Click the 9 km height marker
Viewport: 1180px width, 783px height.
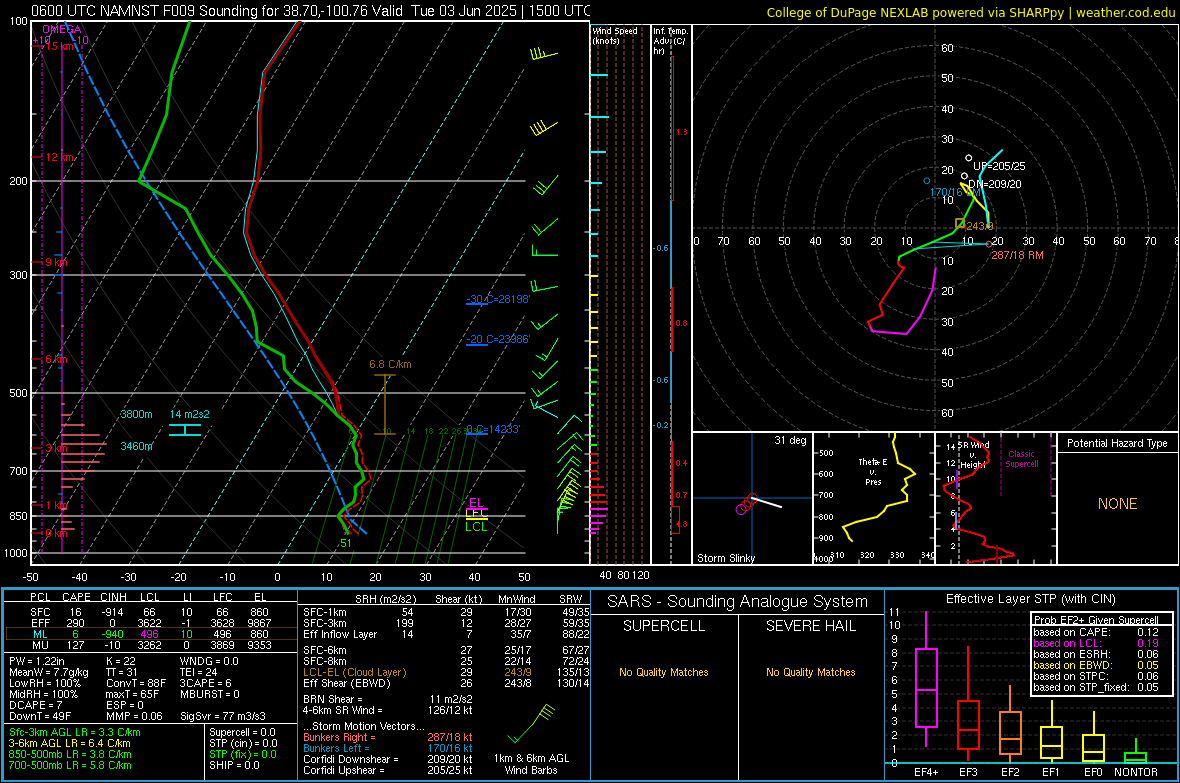(56, 263)
